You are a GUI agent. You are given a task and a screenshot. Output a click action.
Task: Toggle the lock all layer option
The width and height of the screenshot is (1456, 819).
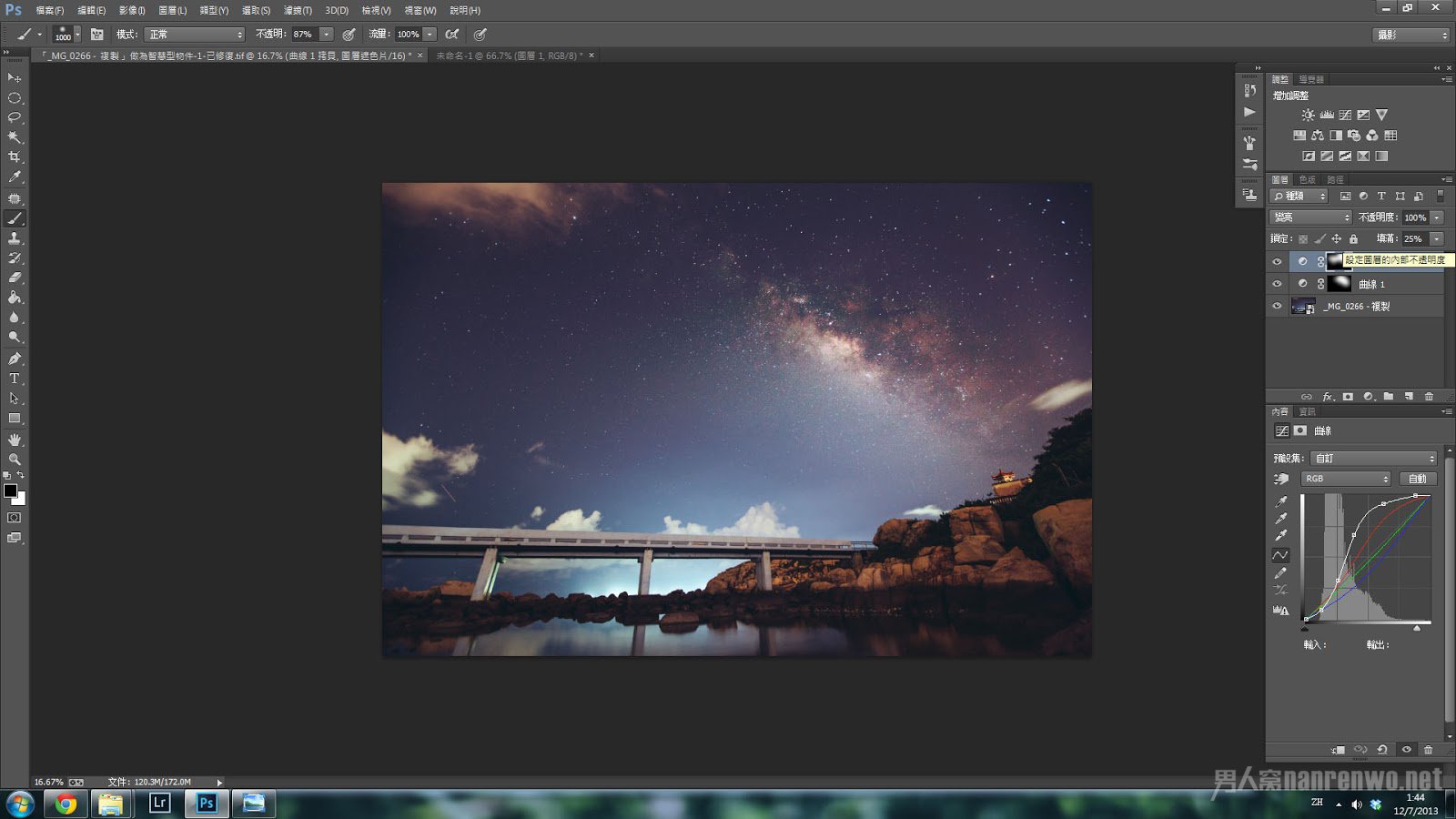click(x=1353, y=239)
